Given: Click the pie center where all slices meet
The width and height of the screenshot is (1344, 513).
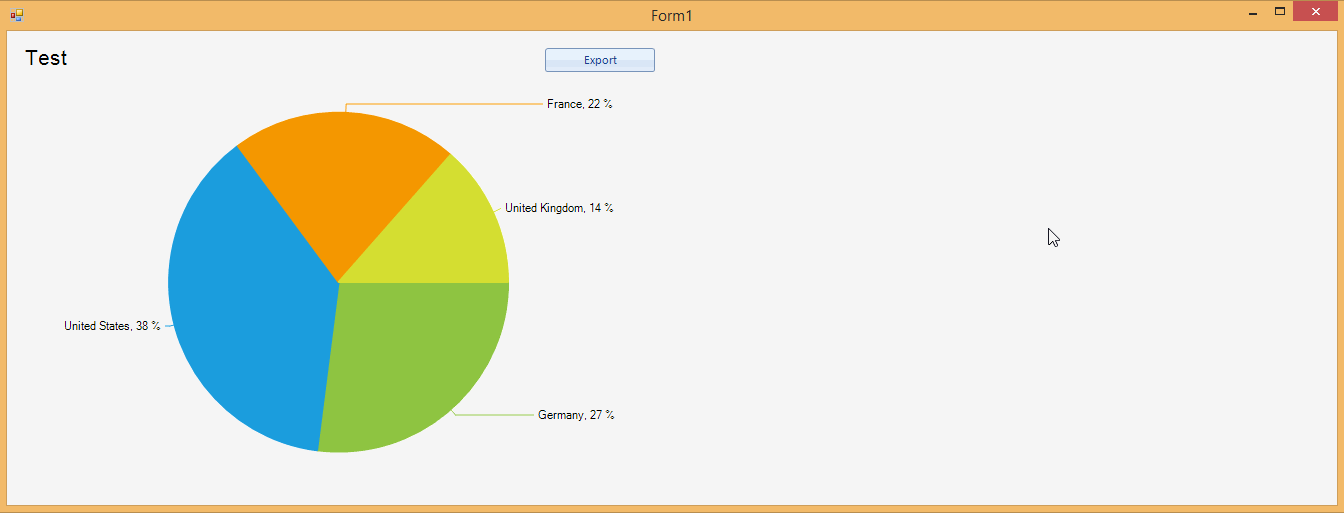Looking at the screenshot, I should (339, 283).
